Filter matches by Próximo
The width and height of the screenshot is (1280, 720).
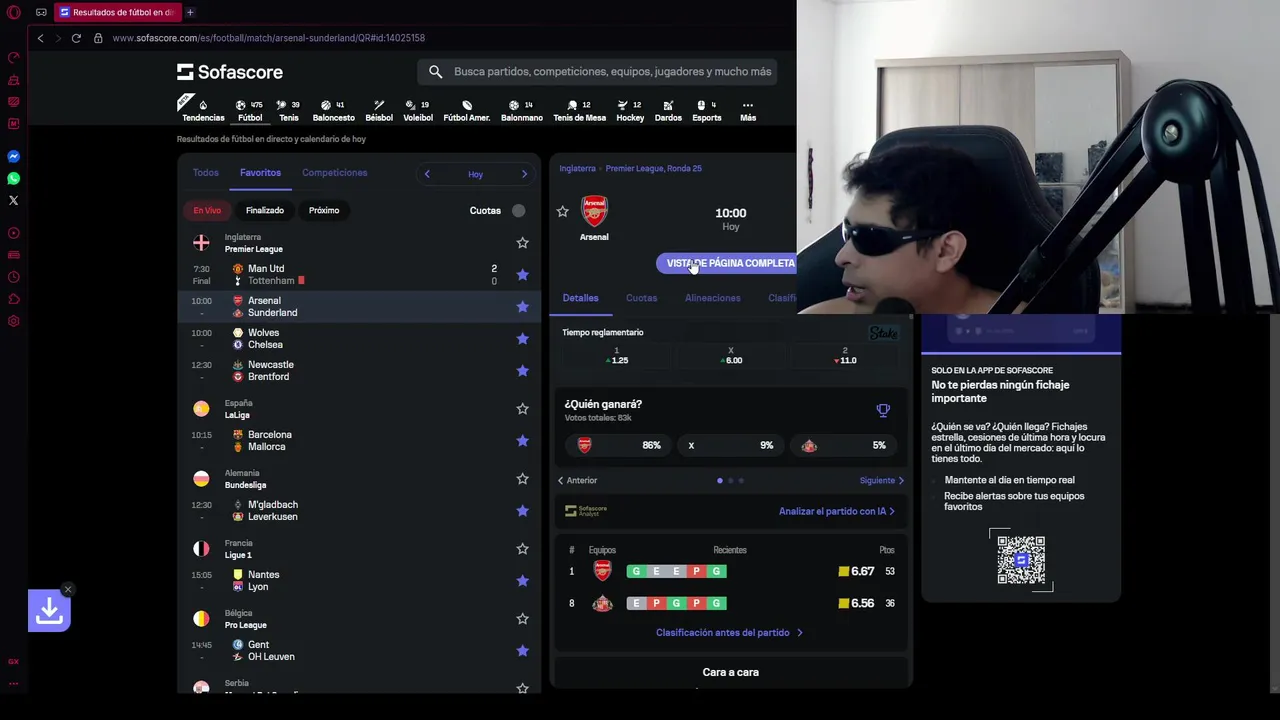point(324,210)
